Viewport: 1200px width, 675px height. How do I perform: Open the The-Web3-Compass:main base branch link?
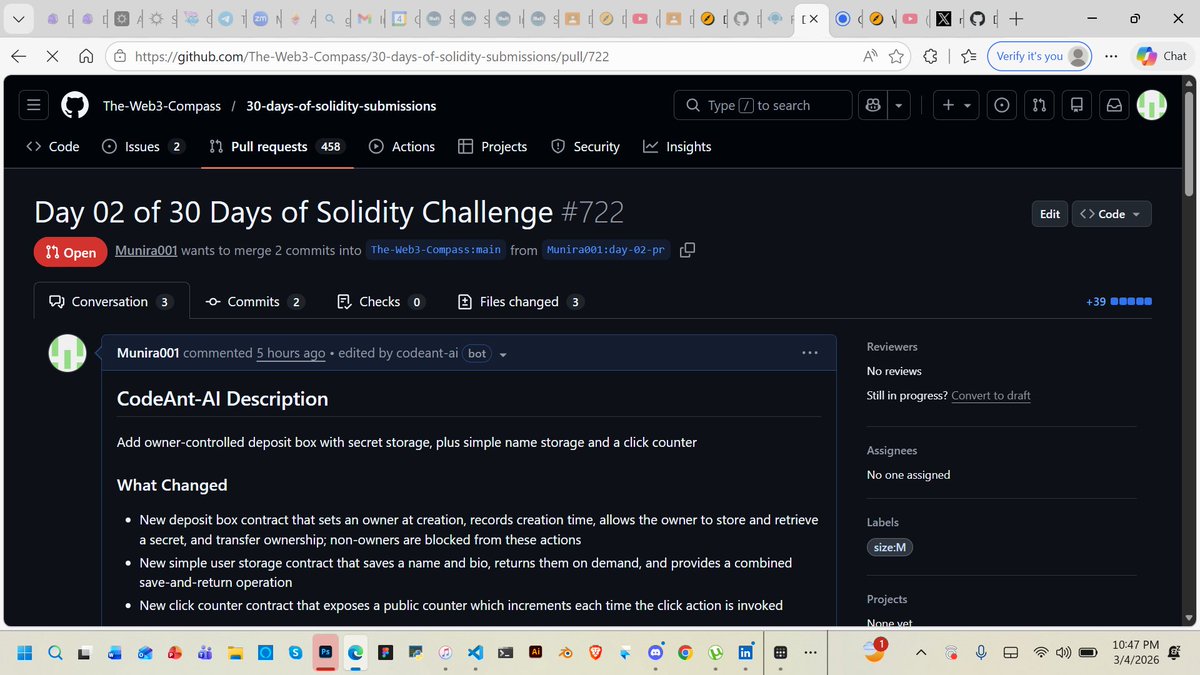436,250
